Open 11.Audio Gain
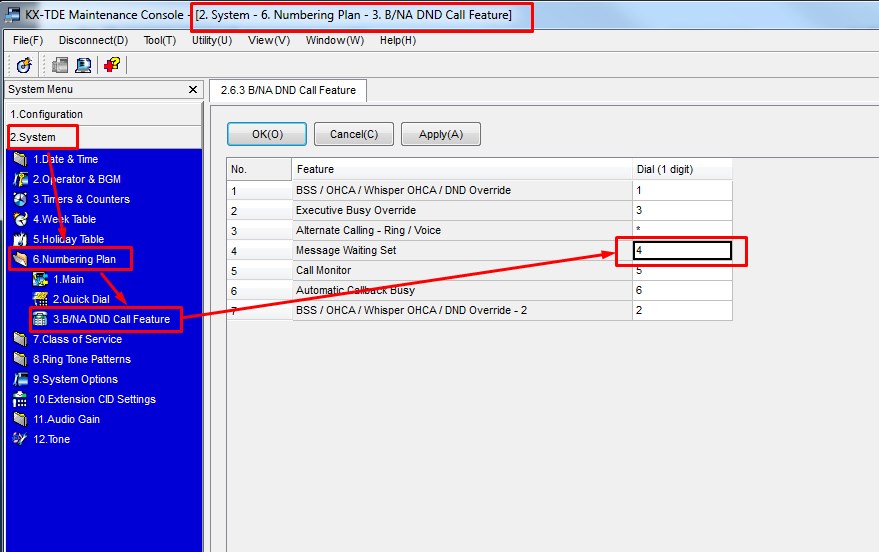The image size is (879, 552). (x=66, y=419)
